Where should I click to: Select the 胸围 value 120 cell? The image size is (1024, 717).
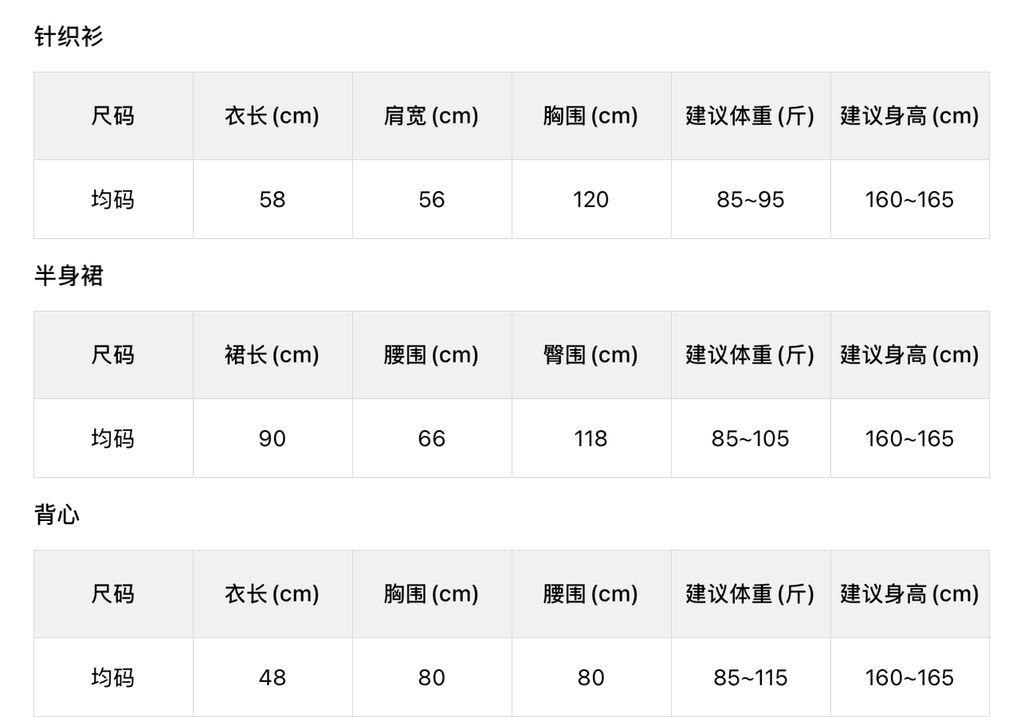590,200
